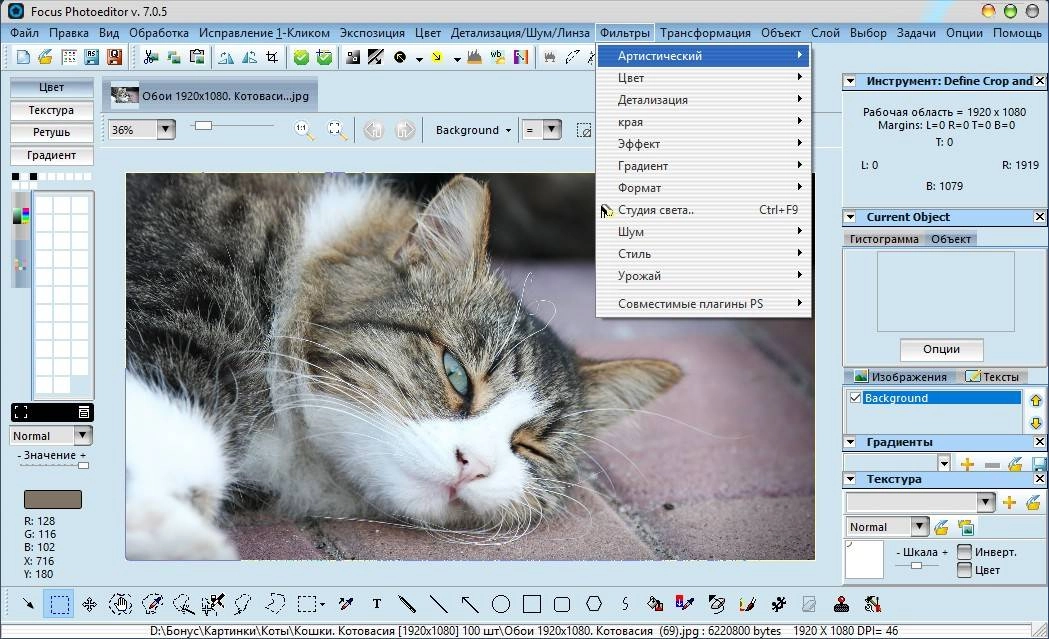1049x639 pixels.
Task: Click the gray-brown current color swatch
Action: coord(53,499)
